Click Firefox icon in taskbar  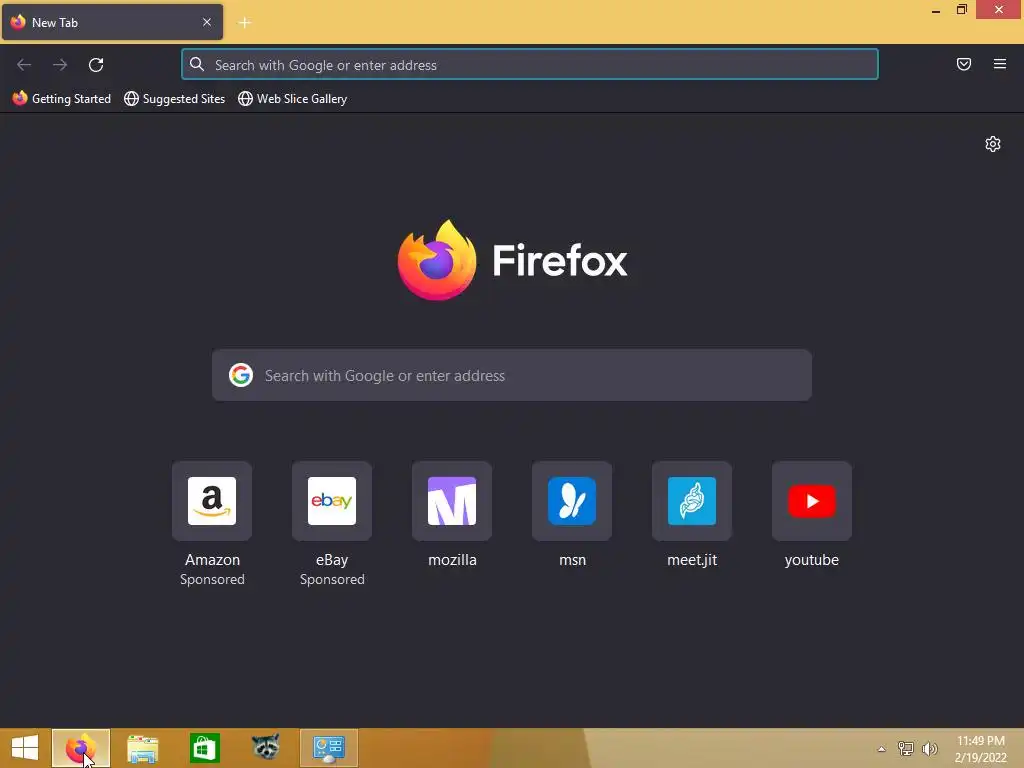click(x=81, y=748)
